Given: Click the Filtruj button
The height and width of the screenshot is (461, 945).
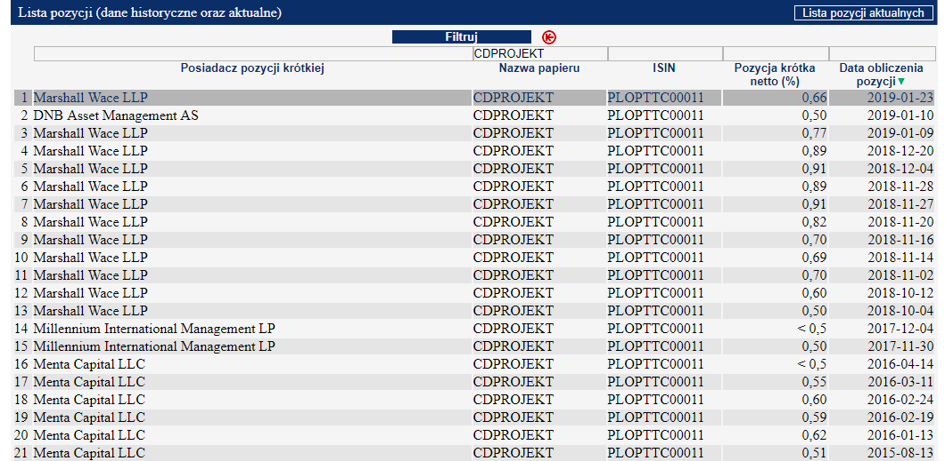Looking at the screenshot, I should click(462, 37).
